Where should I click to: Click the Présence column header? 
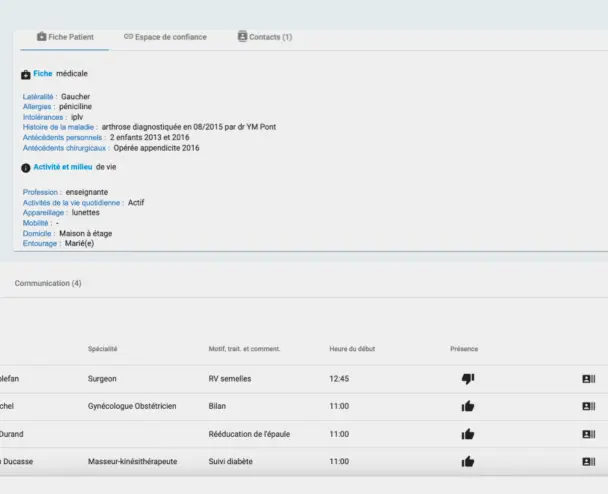pyautogui.click(x=464, y=349)
